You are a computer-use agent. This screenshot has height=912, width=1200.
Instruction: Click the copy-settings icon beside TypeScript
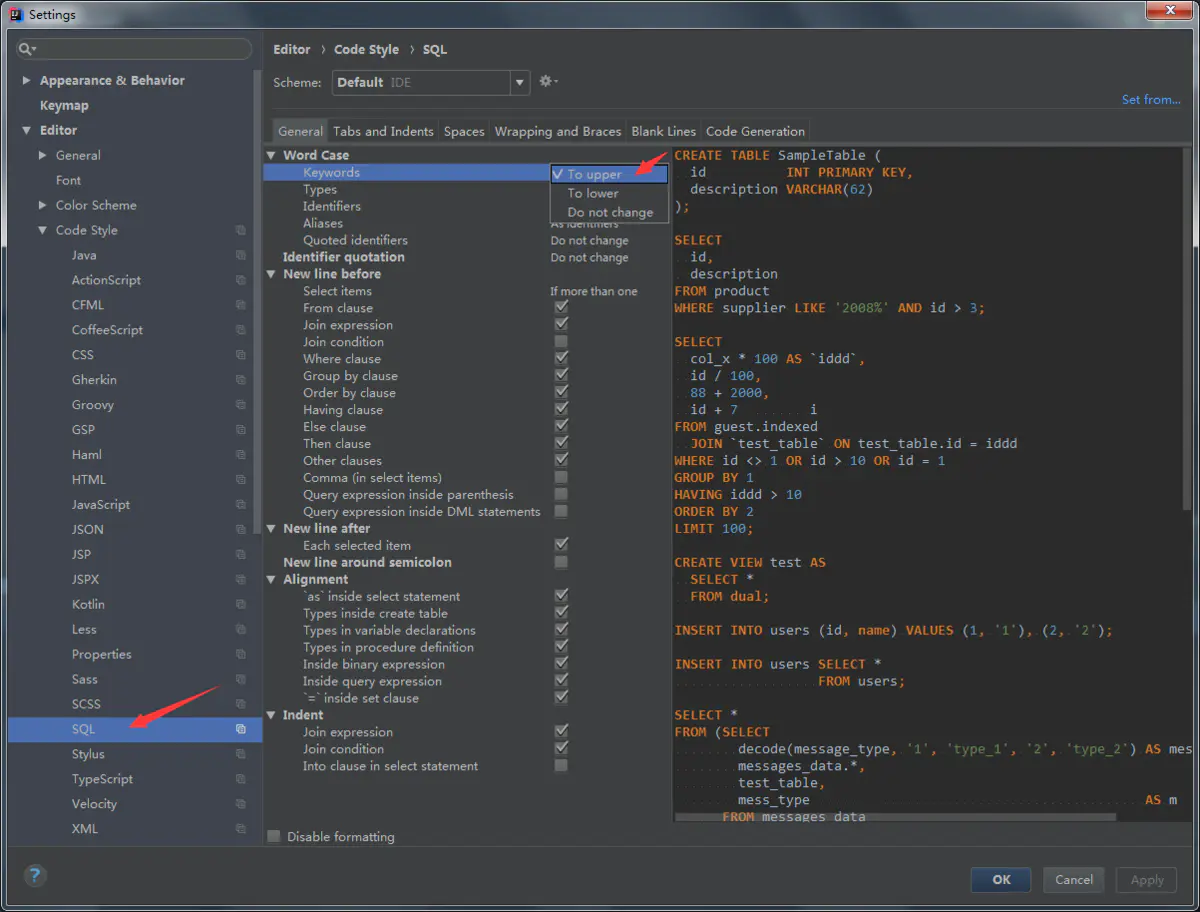tap(240, 779)
